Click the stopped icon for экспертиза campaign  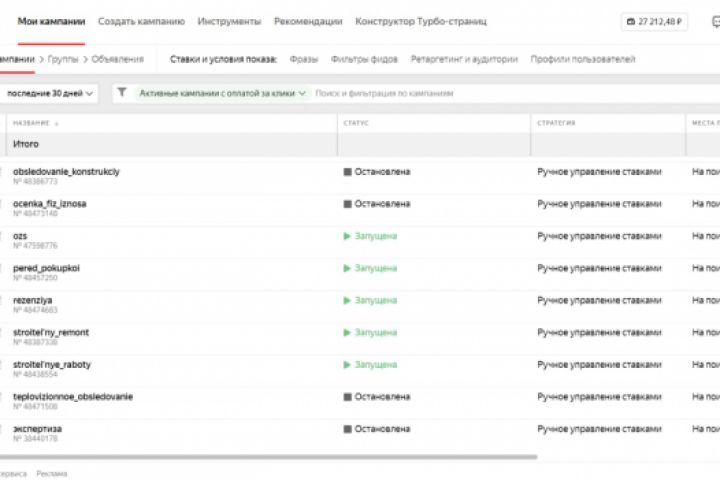[x=347, y=429]
